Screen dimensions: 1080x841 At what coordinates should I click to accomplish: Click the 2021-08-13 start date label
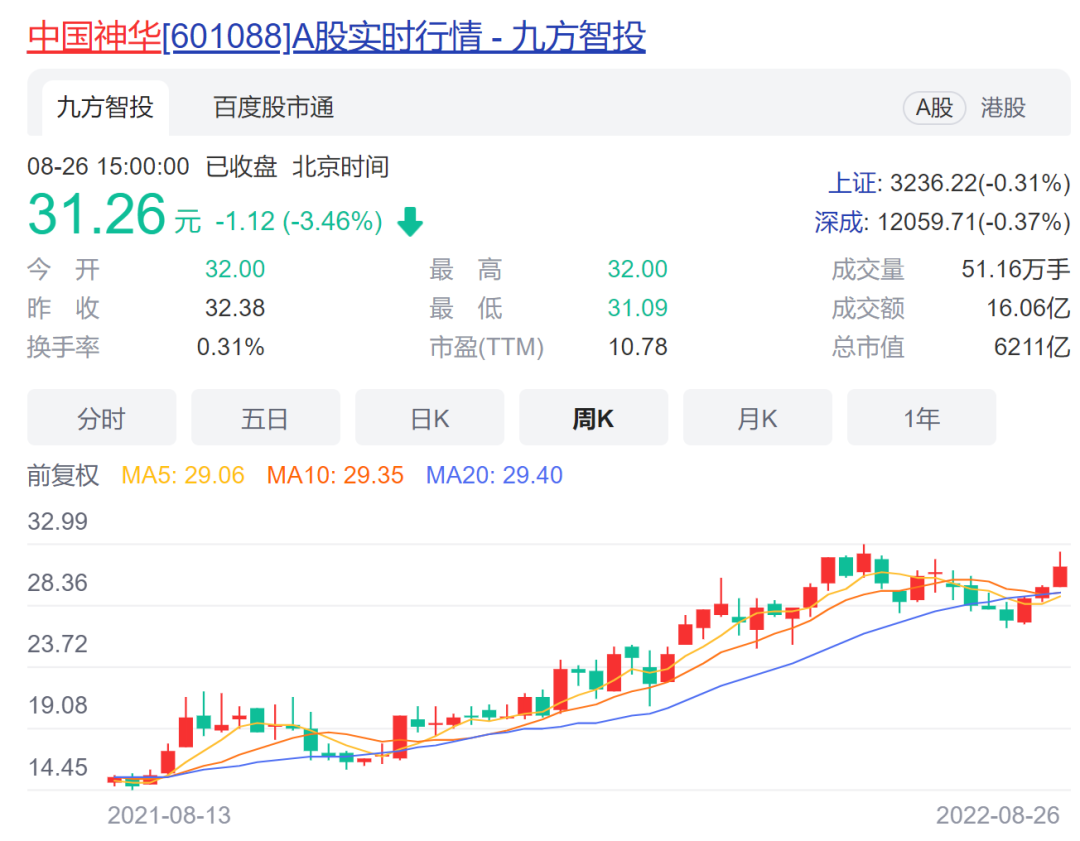tap(169, 816)
